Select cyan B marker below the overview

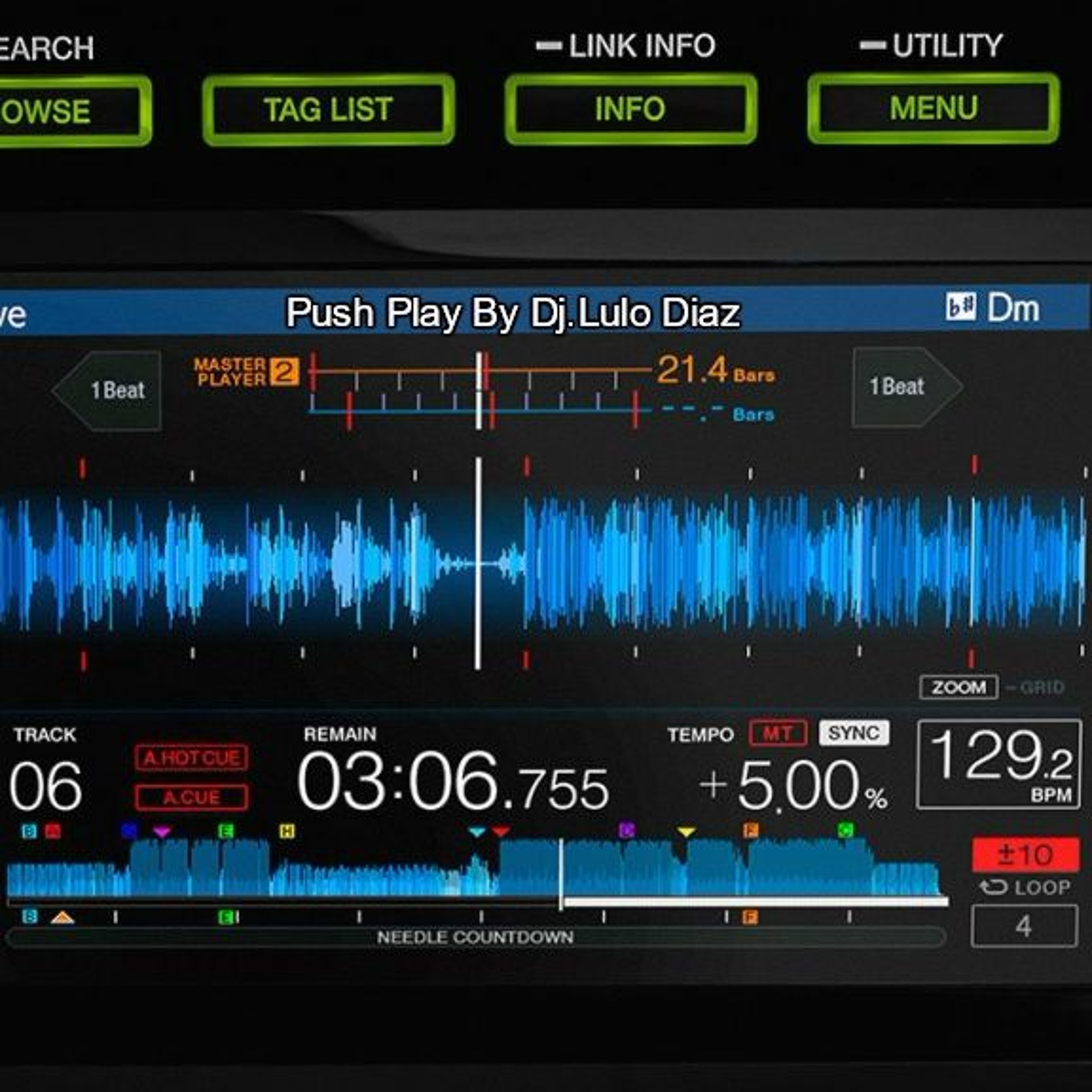click(x=30, y=916)
